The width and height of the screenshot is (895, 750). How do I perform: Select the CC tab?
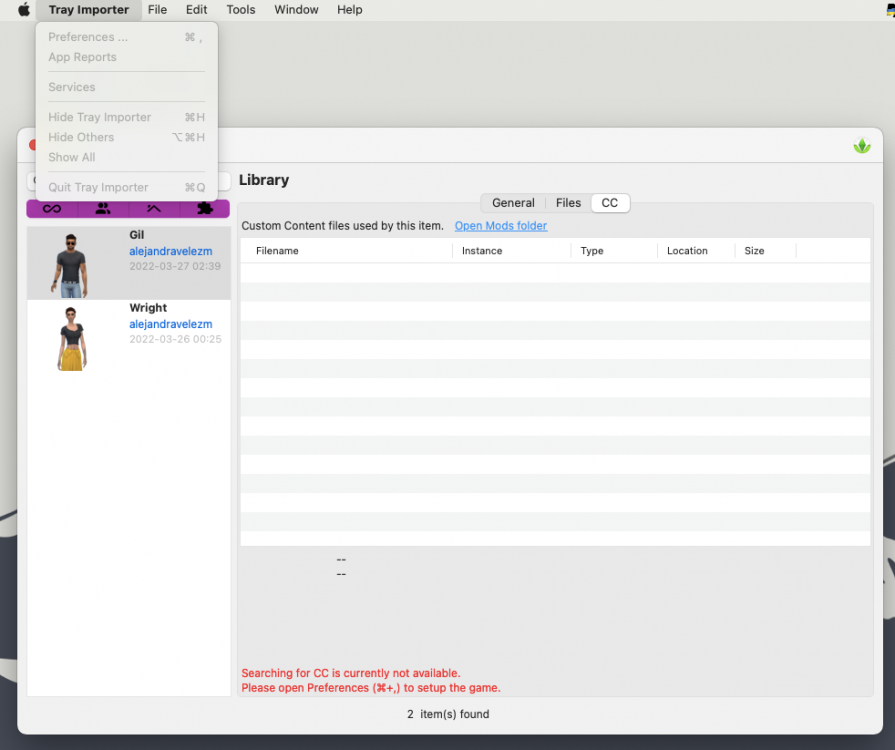610,203
